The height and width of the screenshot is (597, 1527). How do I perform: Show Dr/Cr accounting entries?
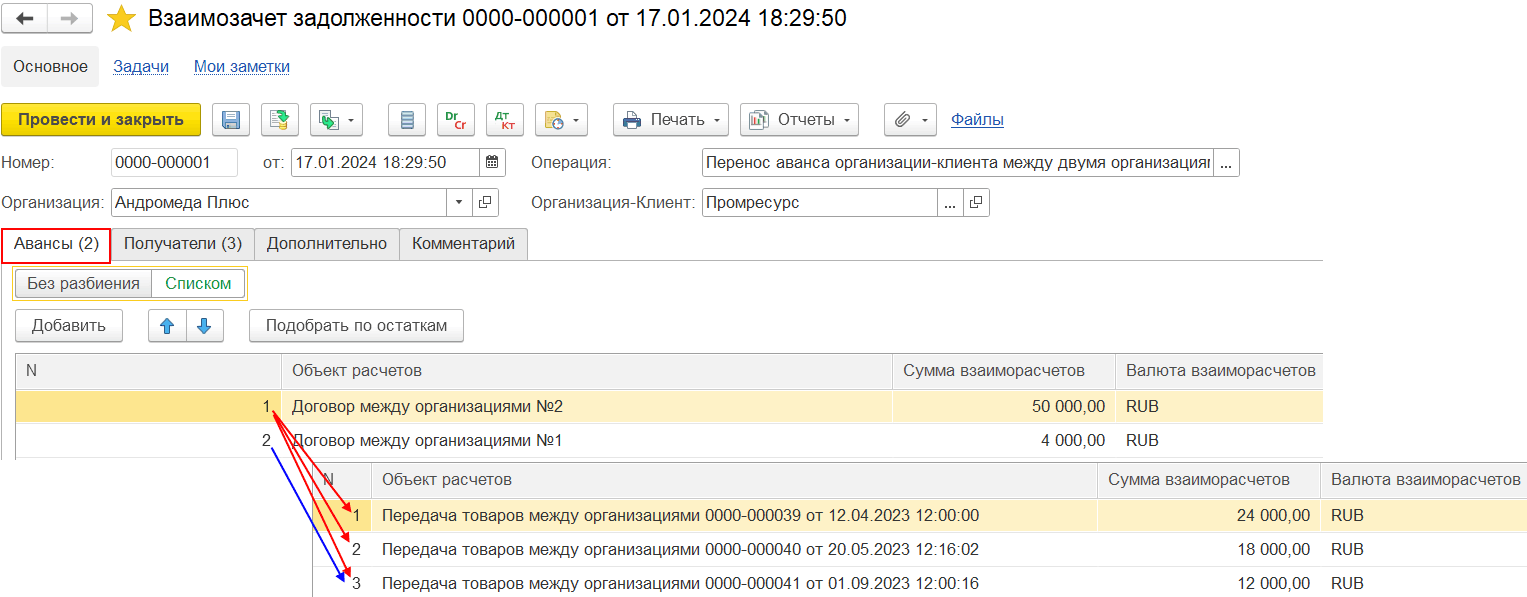(455, 120)
